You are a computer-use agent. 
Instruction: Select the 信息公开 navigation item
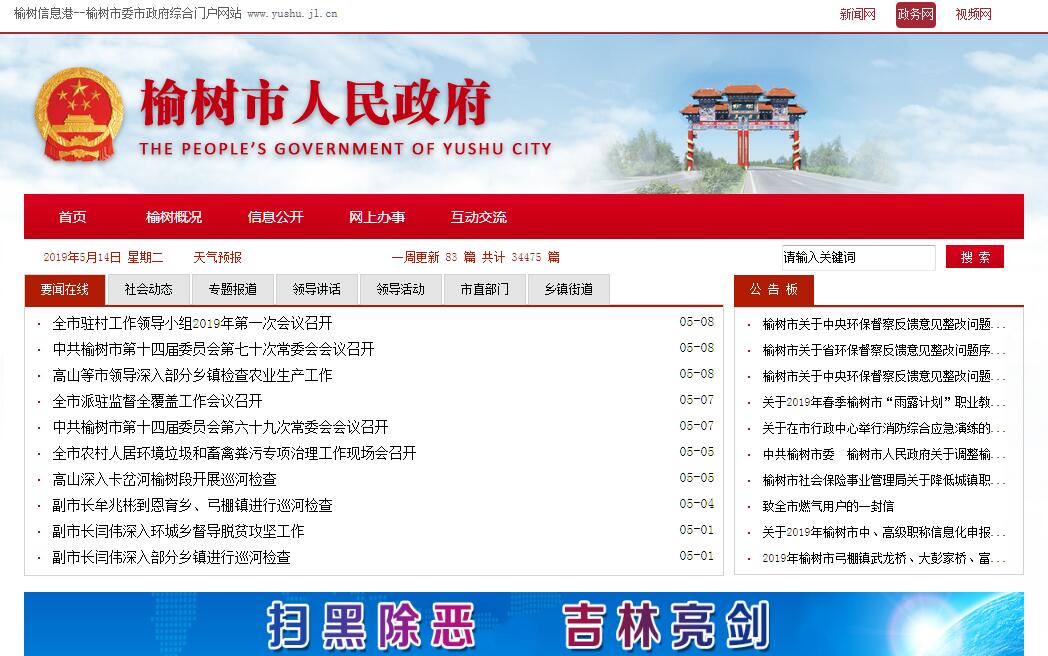[275, 217]
